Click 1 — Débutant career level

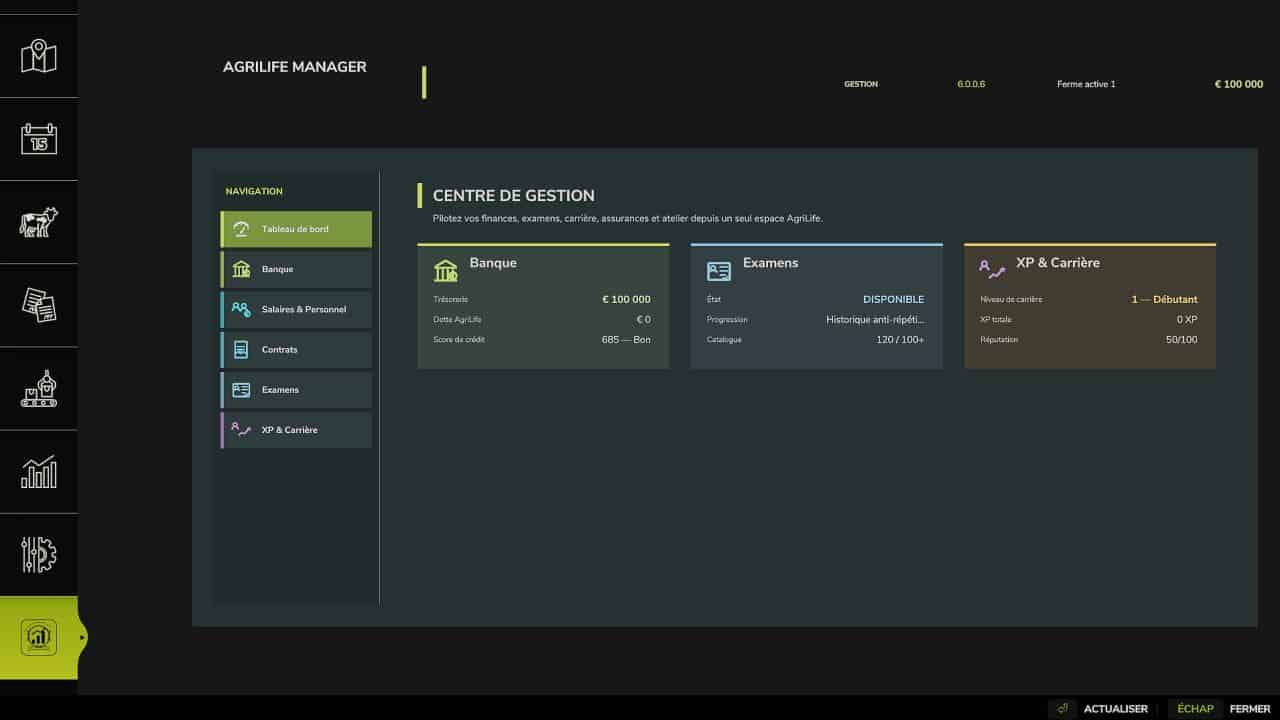1164,299
